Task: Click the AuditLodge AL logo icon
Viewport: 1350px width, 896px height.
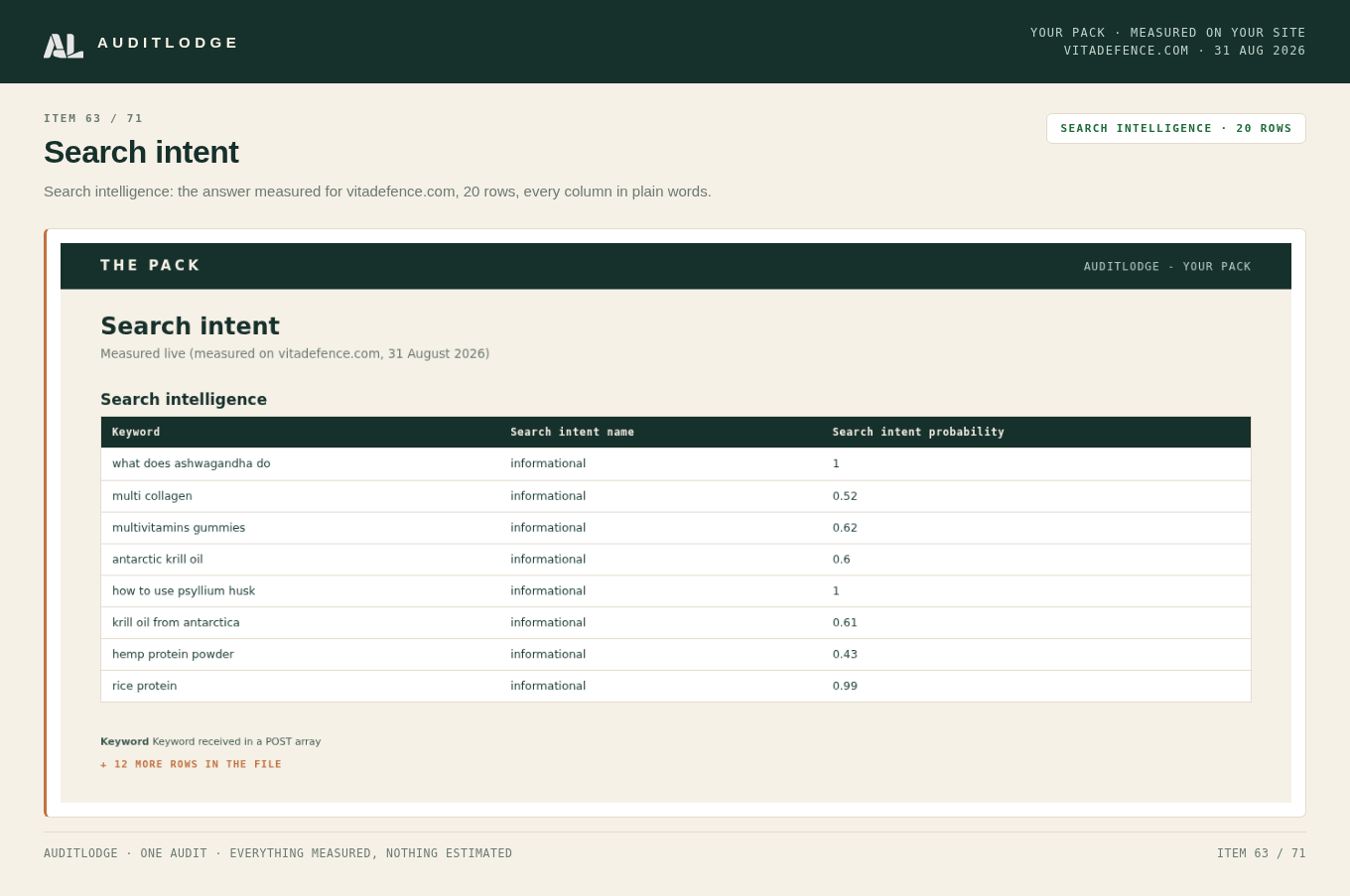Action: 64,46
